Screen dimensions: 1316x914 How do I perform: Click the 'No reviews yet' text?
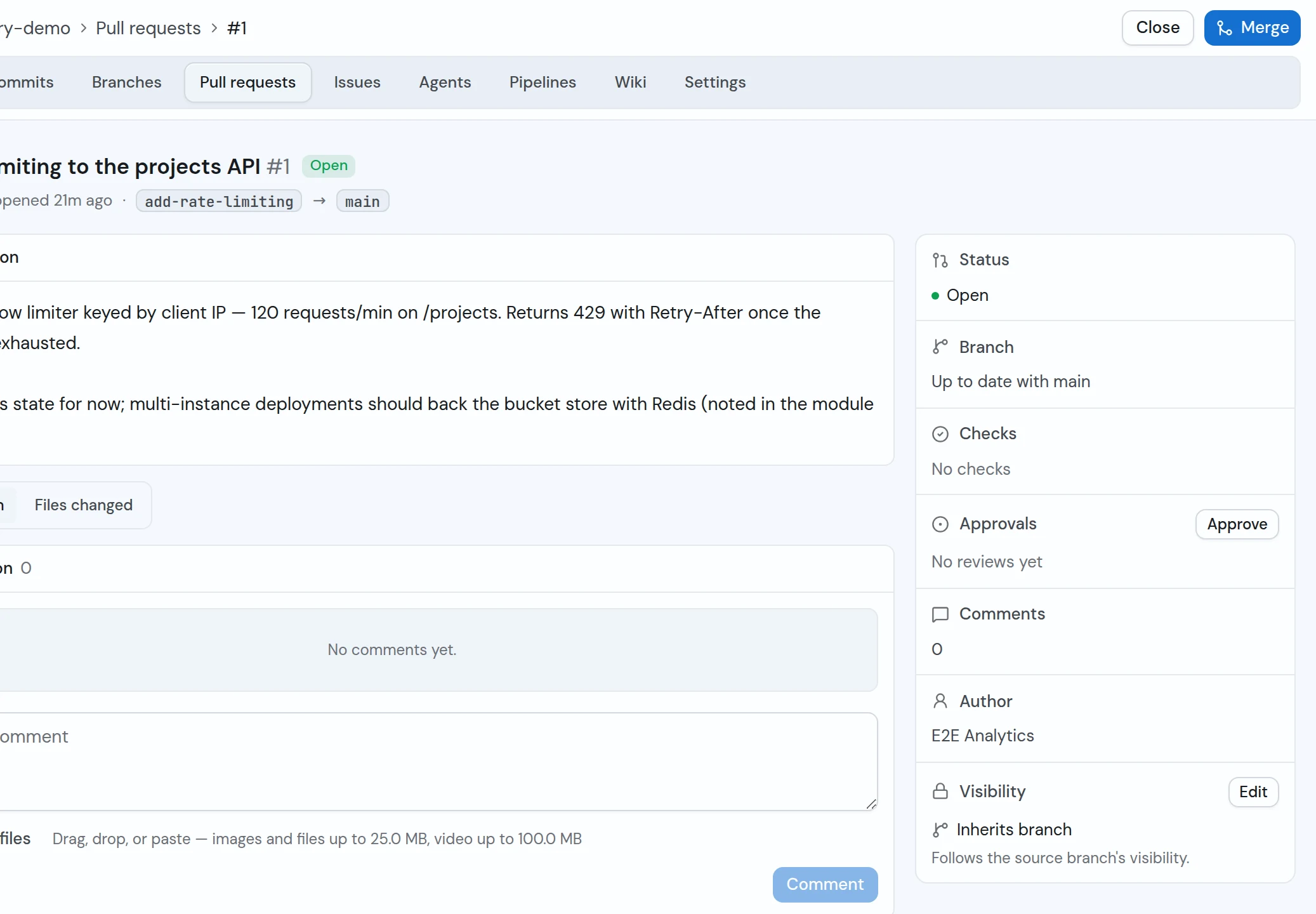pyautogui.click(x=987, y=562)
